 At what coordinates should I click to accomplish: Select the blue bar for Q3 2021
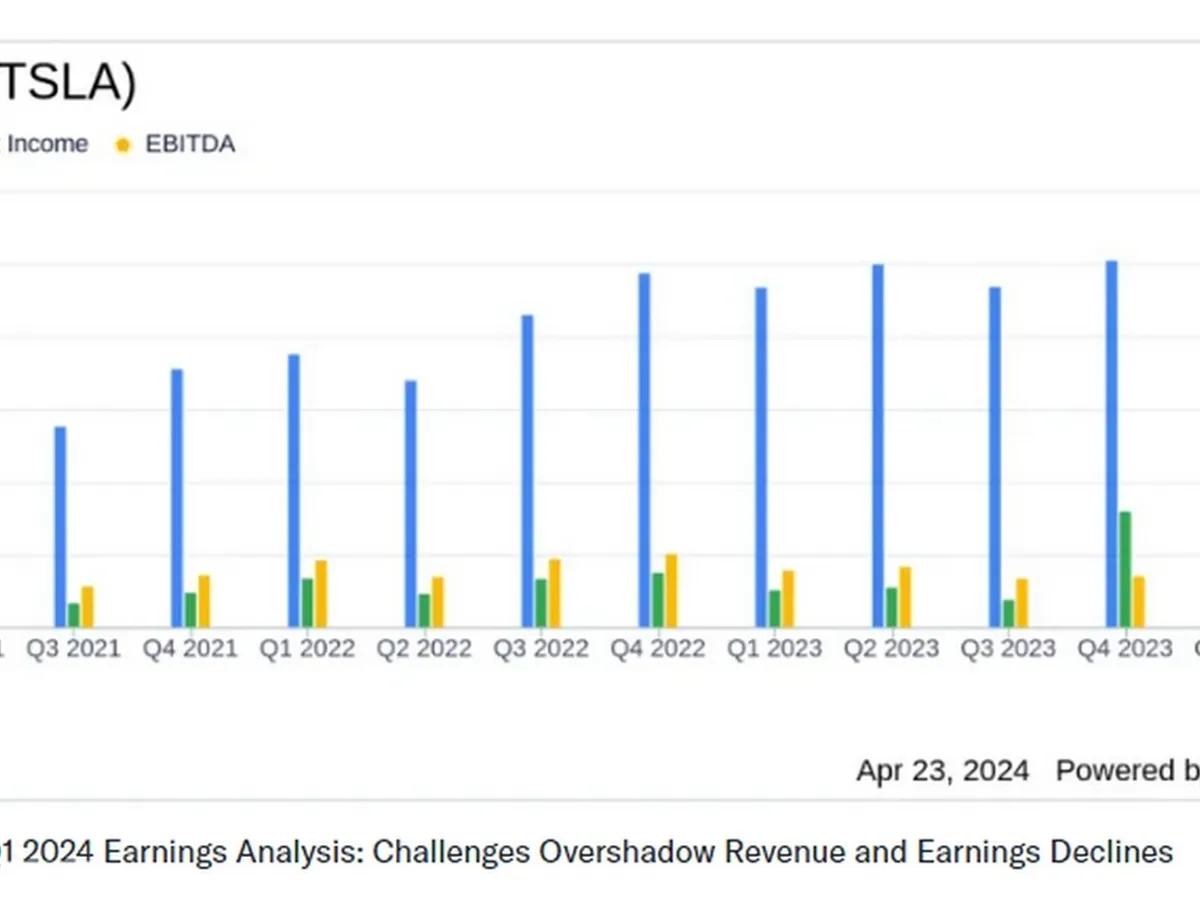pyautogui.click(x=60, y=526)
